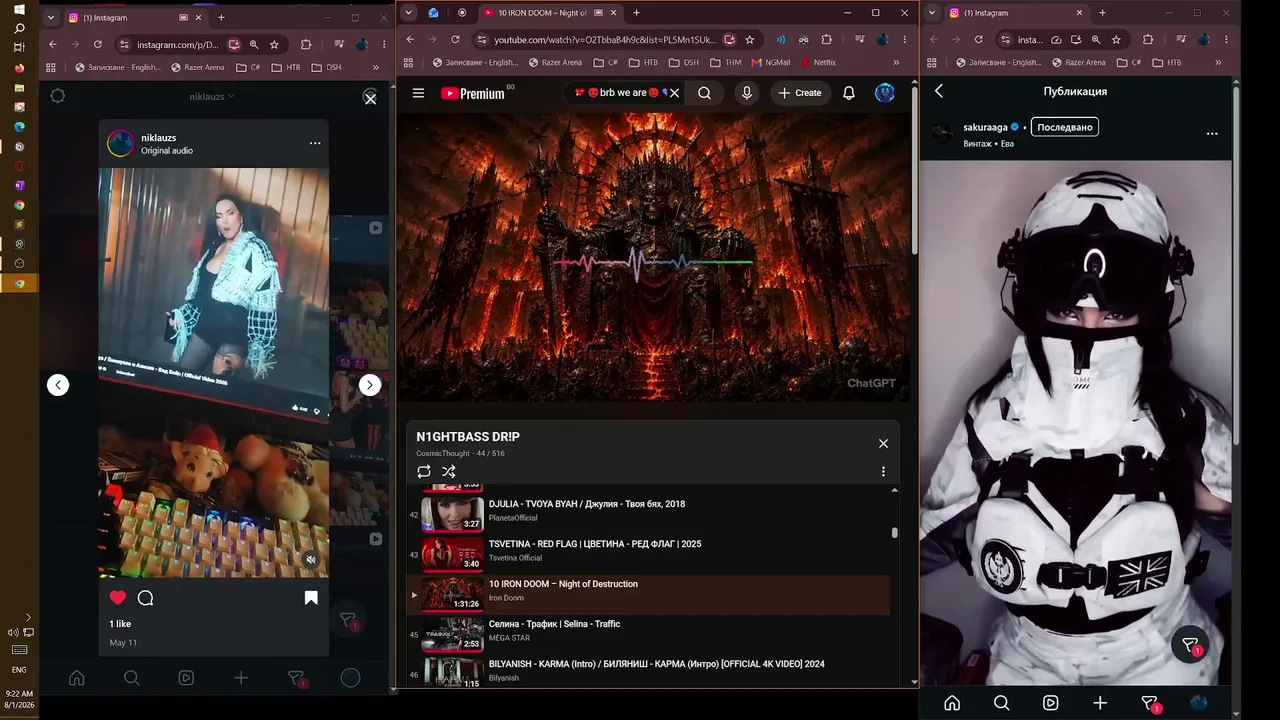Image resolution: width=1280 pixels, height=720 pixels.
Task: Click the playlist panel scrollbar
Action: click(x=894, y=533)
